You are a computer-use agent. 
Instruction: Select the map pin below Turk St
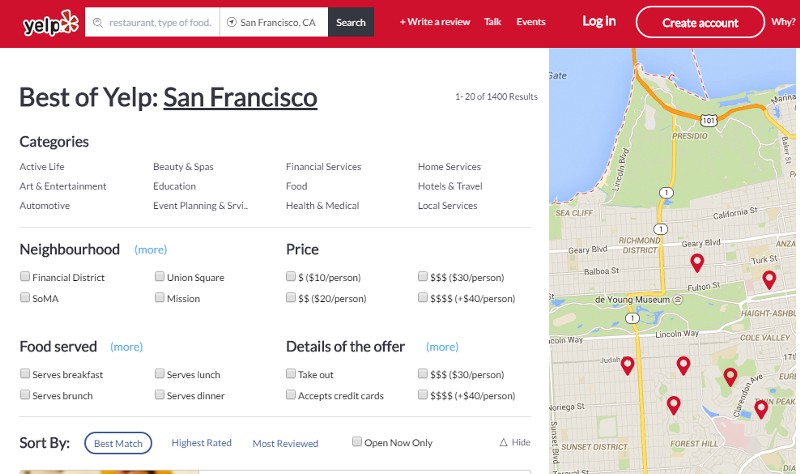pos(769,280)
